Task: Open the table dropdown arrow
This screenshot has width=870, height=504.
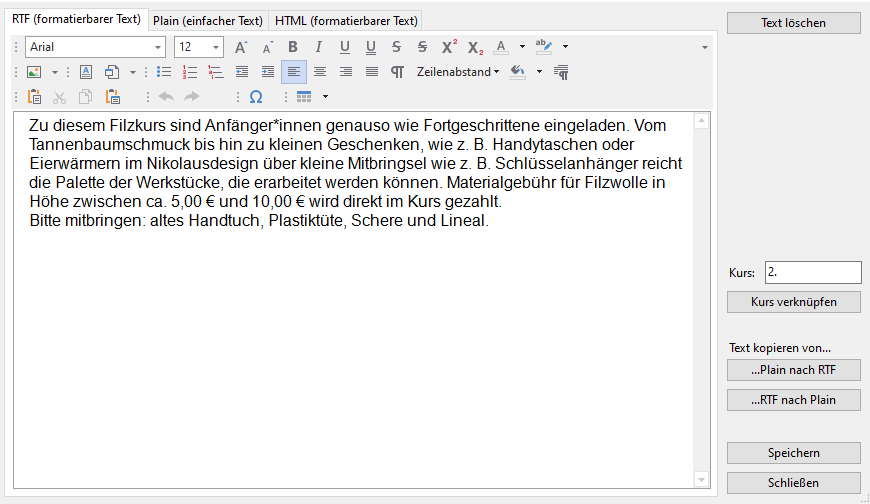Action: coord(326,97)
